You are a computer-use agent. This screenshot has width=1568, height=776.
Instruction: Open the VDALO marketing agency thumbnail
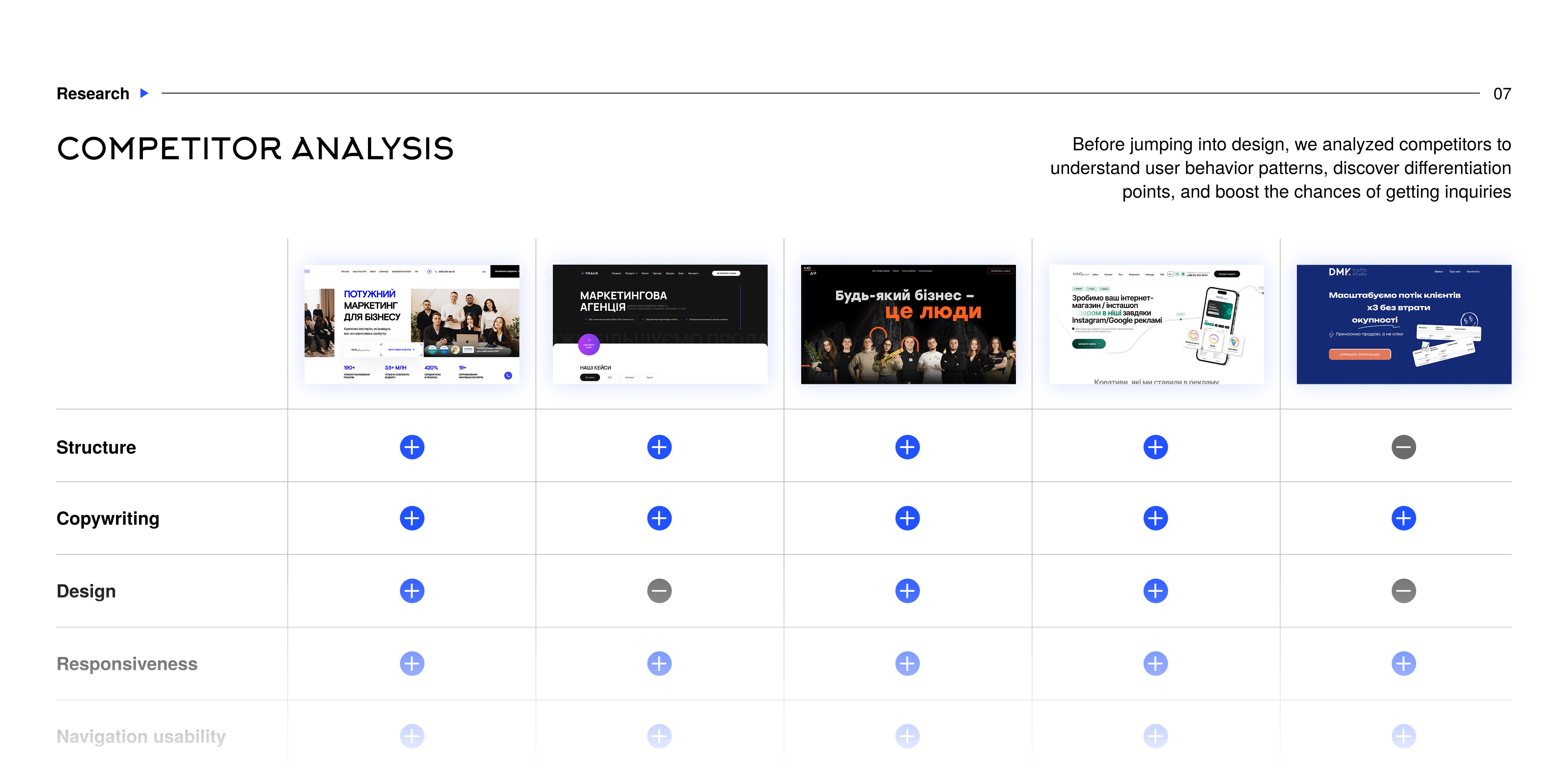pyautogui.click(x=660, y=324)
